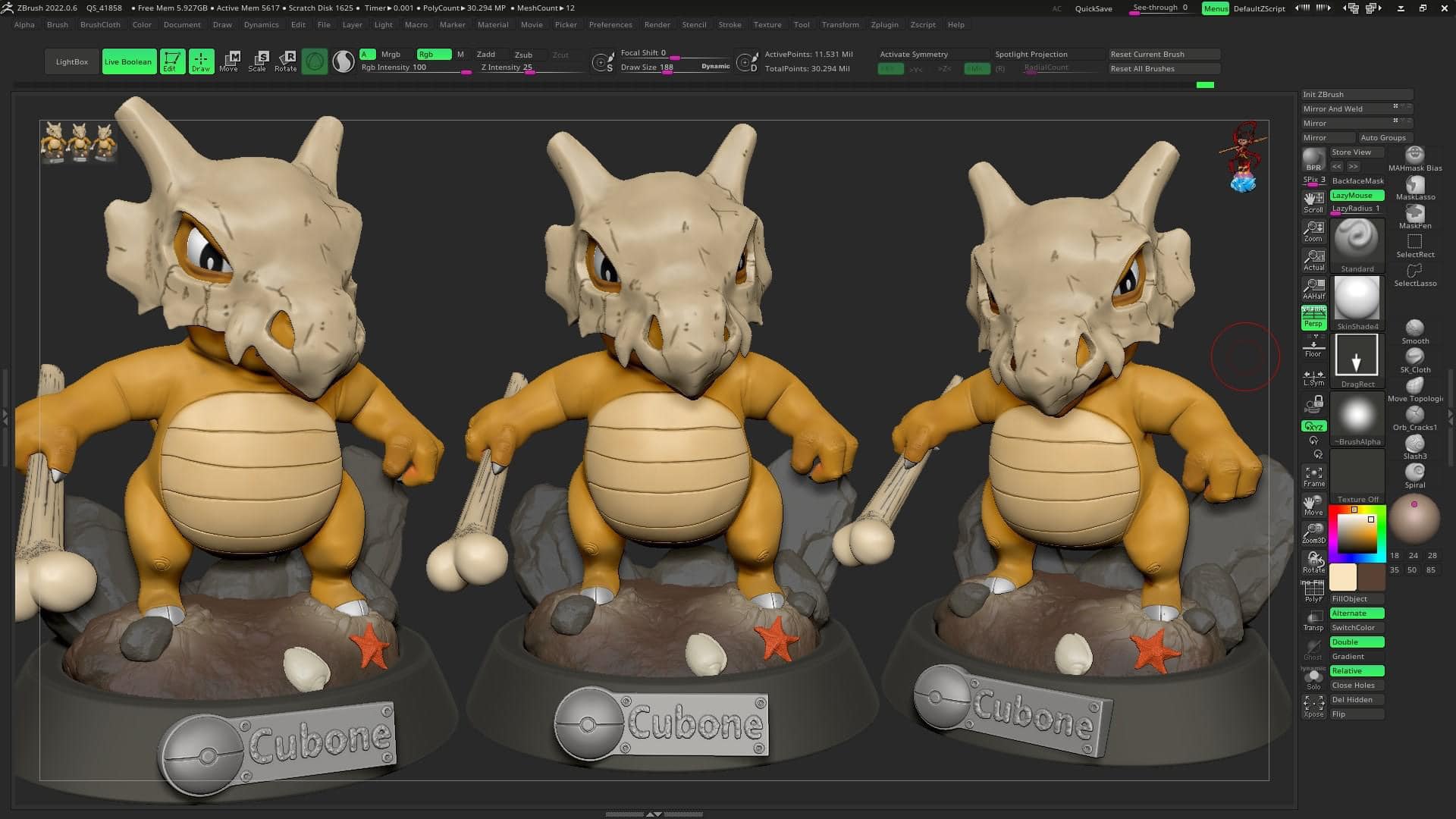Viewport: 1456px width, 819px height.
Task: Click Reset All Brushes
Action: (1165, 68)
